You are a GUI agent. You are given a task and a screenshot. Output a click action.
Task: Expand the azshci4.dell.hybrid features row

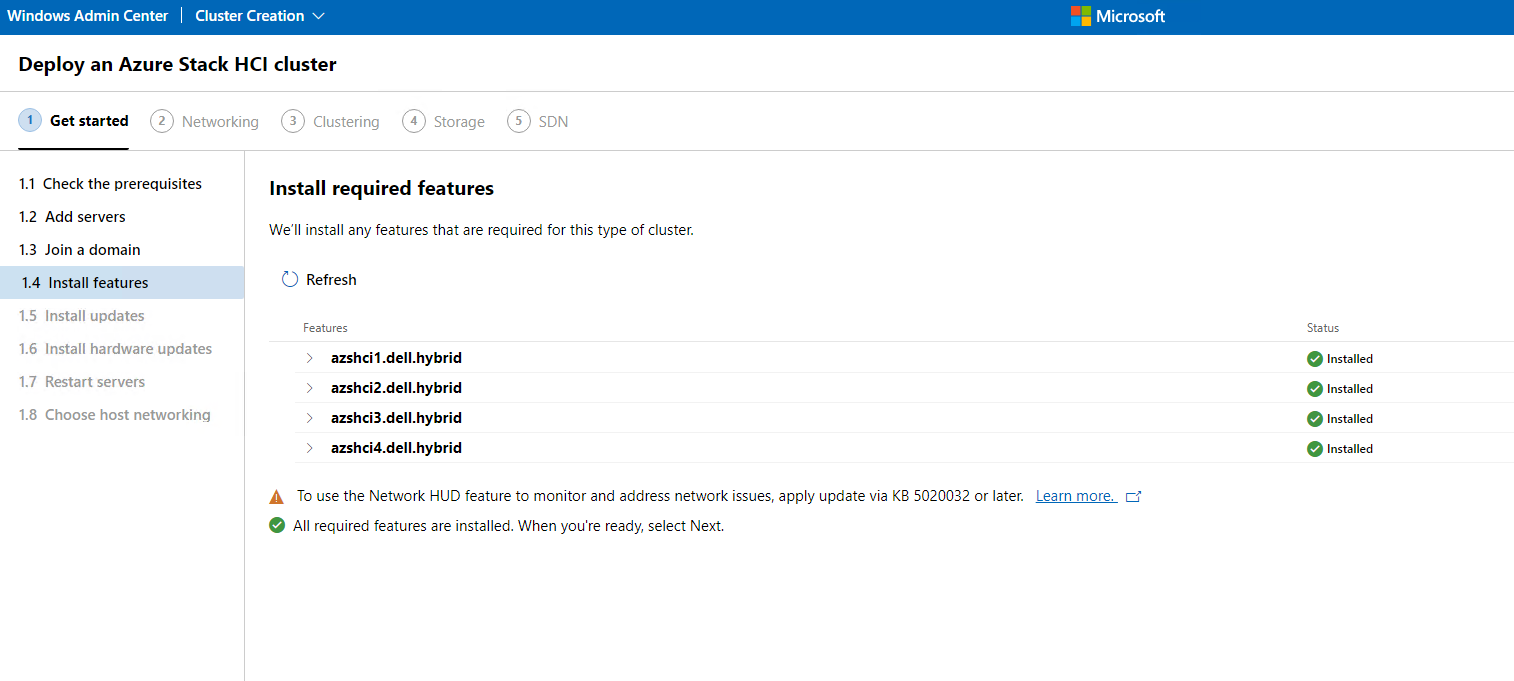[310, 448]
